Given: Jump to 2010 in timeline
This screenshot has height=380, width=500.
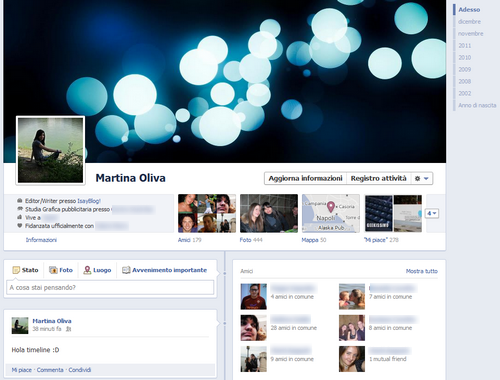Looking at the screenshot, I should (465, 58).
